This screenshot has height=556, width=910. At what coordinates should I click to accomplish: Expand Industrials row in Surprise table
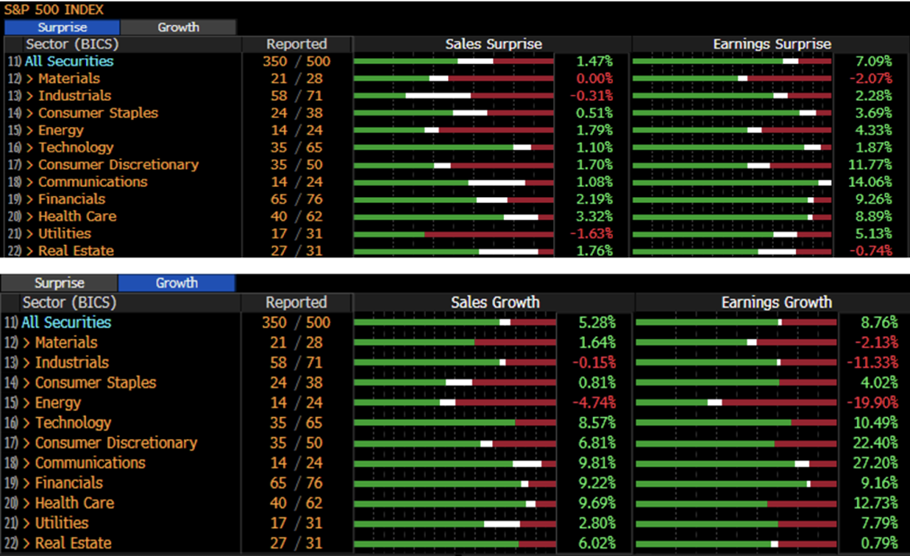pyautogui.click(x=30, y=96)
